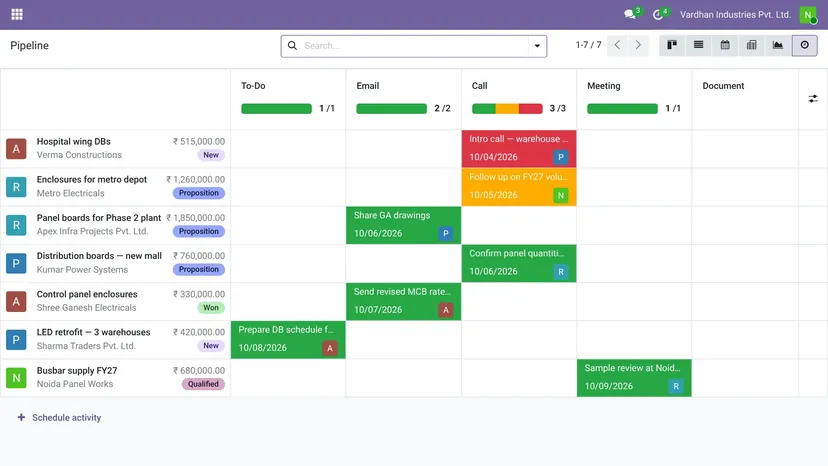Screen dimensions: 828x466
Task: Switch to Graph view
Action: coord(778,45)
